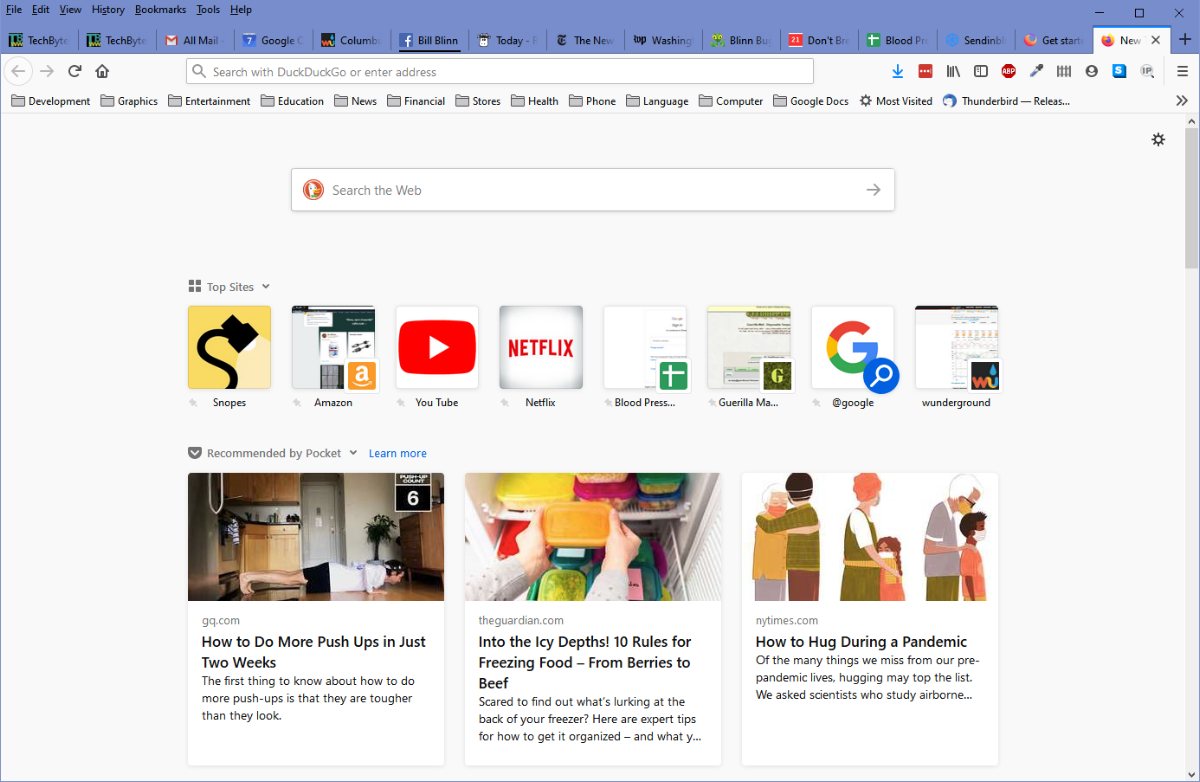Switch to the Sendinblue tab

tap(976, 40)
